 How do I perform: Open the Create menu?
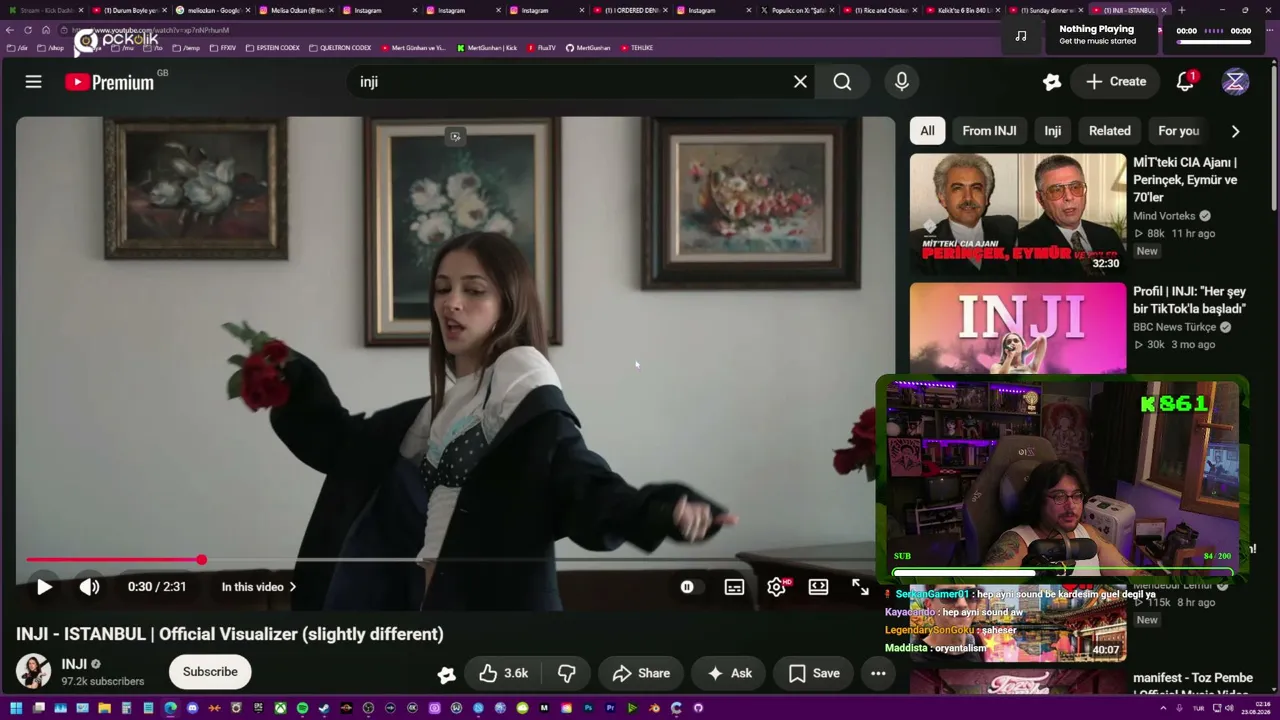point(1116,82)
